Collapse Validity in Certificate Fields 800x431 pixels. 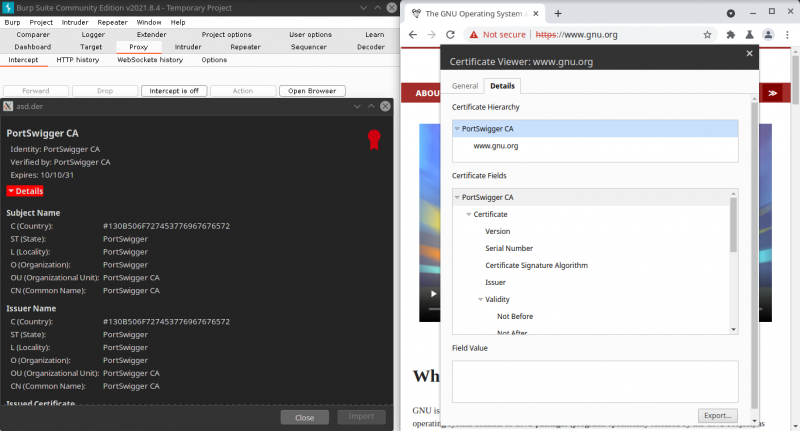click(480, 299)
